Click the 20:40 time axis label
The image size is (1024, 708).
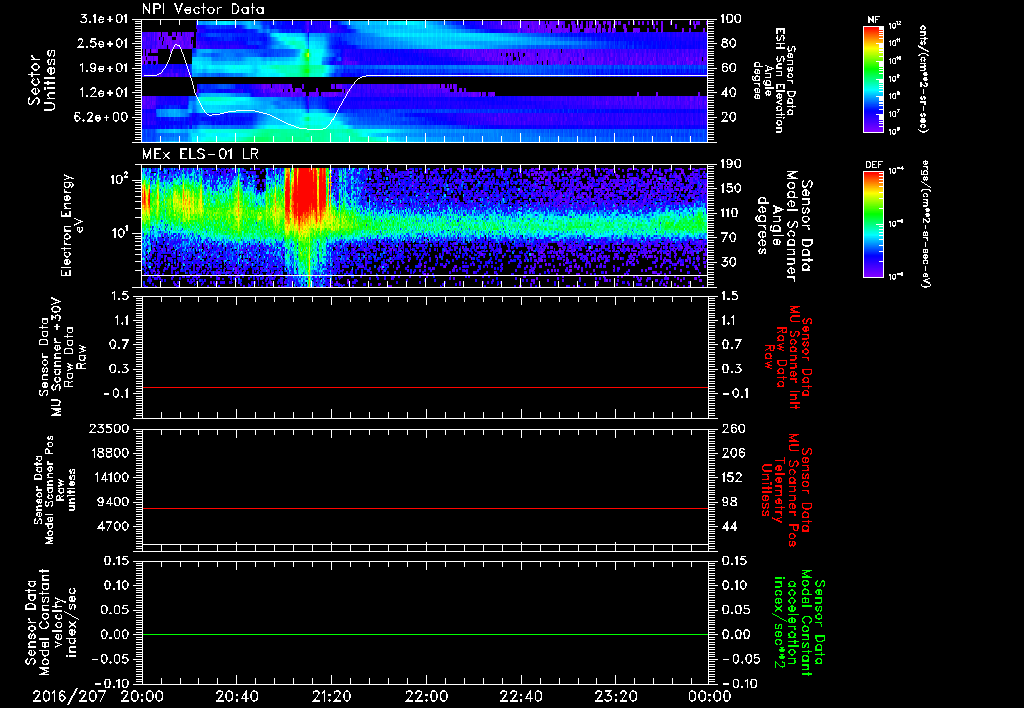coord(236,697)
